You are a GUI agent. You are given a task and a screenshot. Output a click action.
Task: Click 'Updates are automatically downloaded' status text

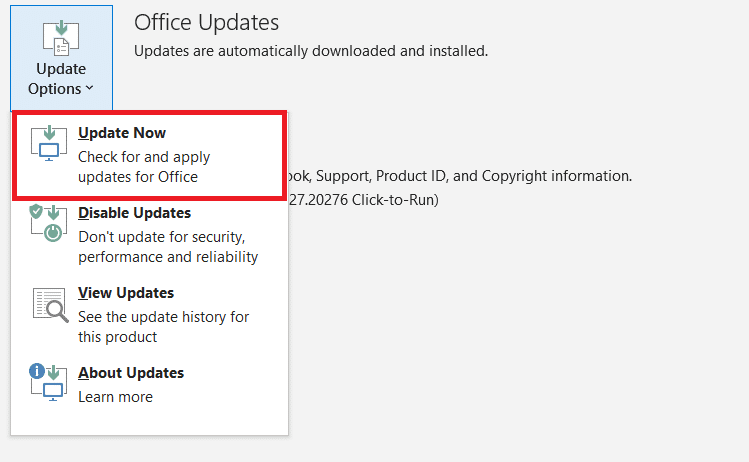311,50
